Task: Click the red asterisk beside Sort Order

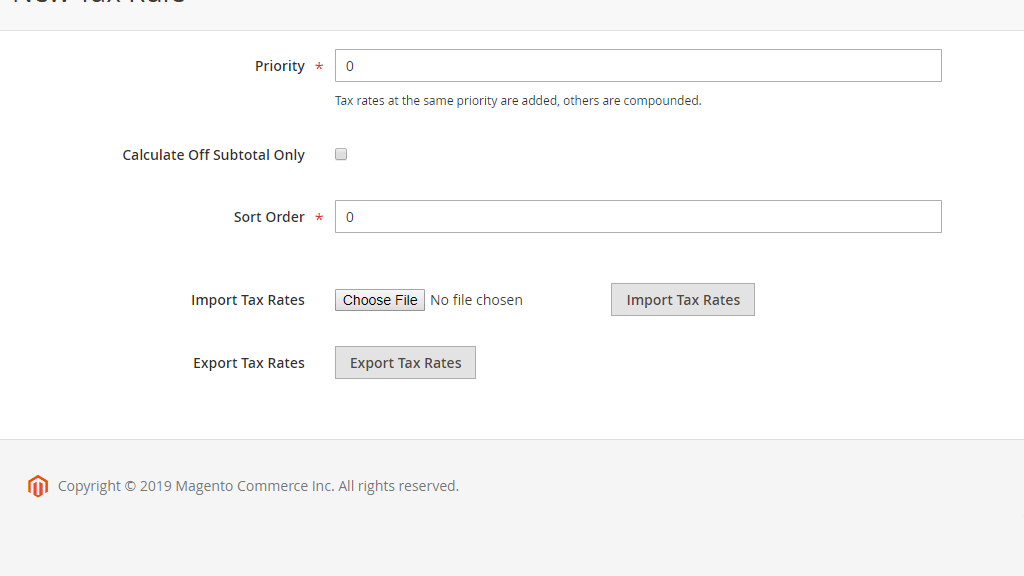Action: click(x=319, y=217)
